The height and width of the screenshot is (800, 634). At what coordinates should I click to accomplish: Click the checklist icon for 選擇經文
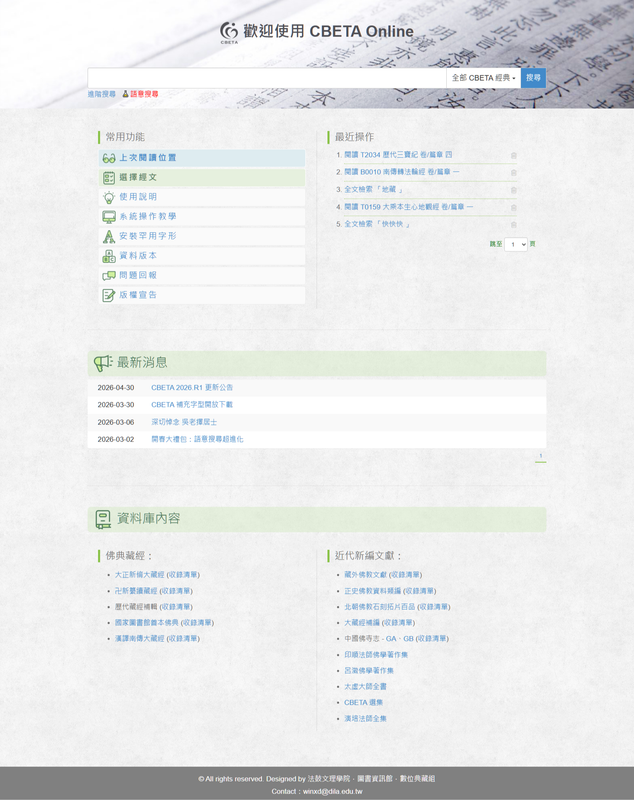[109, 178]
